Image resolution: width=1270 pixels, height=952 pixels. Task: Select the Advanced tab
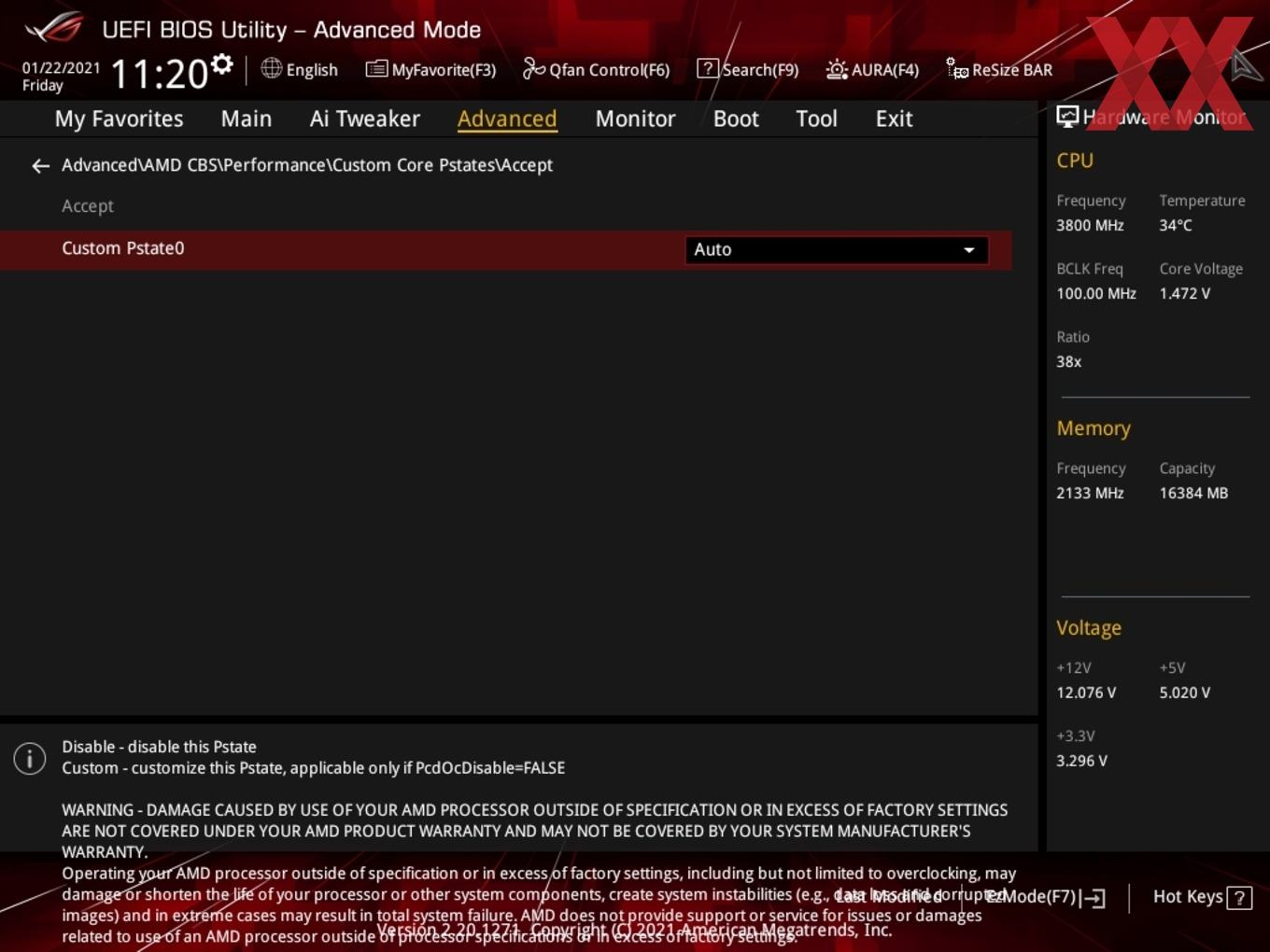[507, 119]
